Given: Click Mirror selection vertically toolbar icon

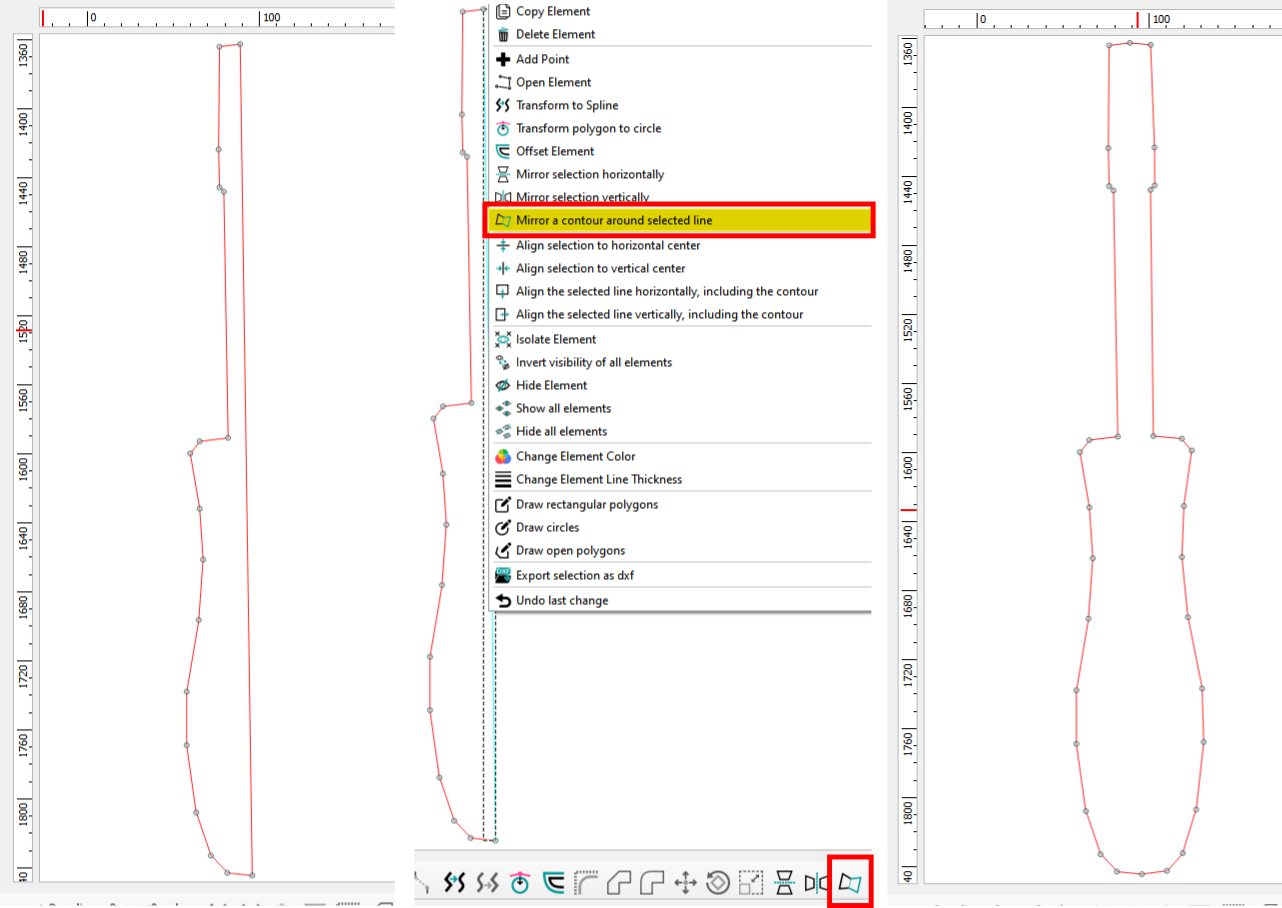Looking at the screenshot, I should pos(817,882).
